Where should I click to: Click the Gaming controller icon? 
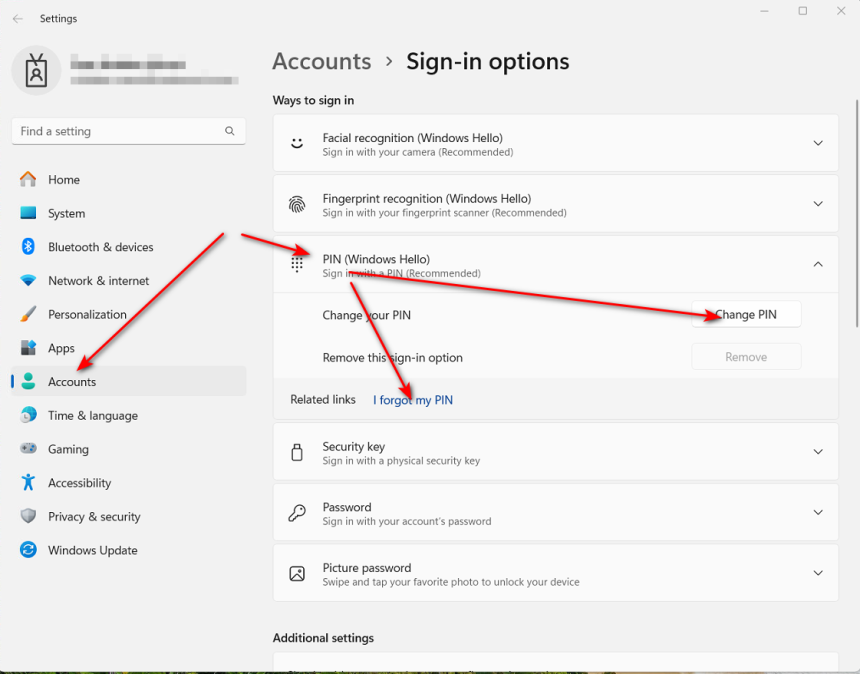[x=28, y=449]
